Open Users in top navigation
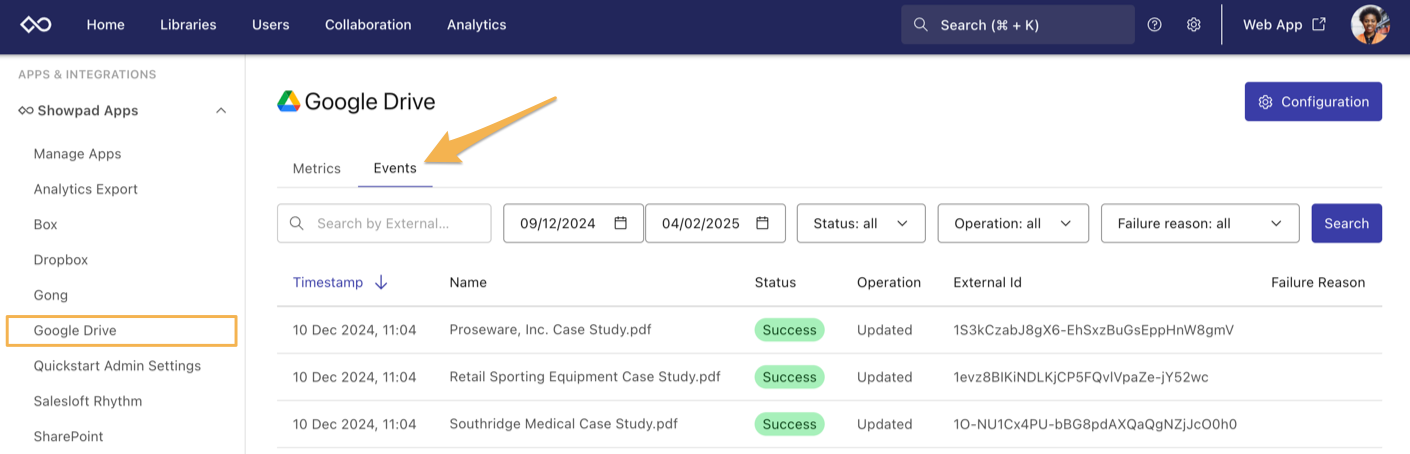The height and width of the screenshot is (454, 1410). [271, 25]
